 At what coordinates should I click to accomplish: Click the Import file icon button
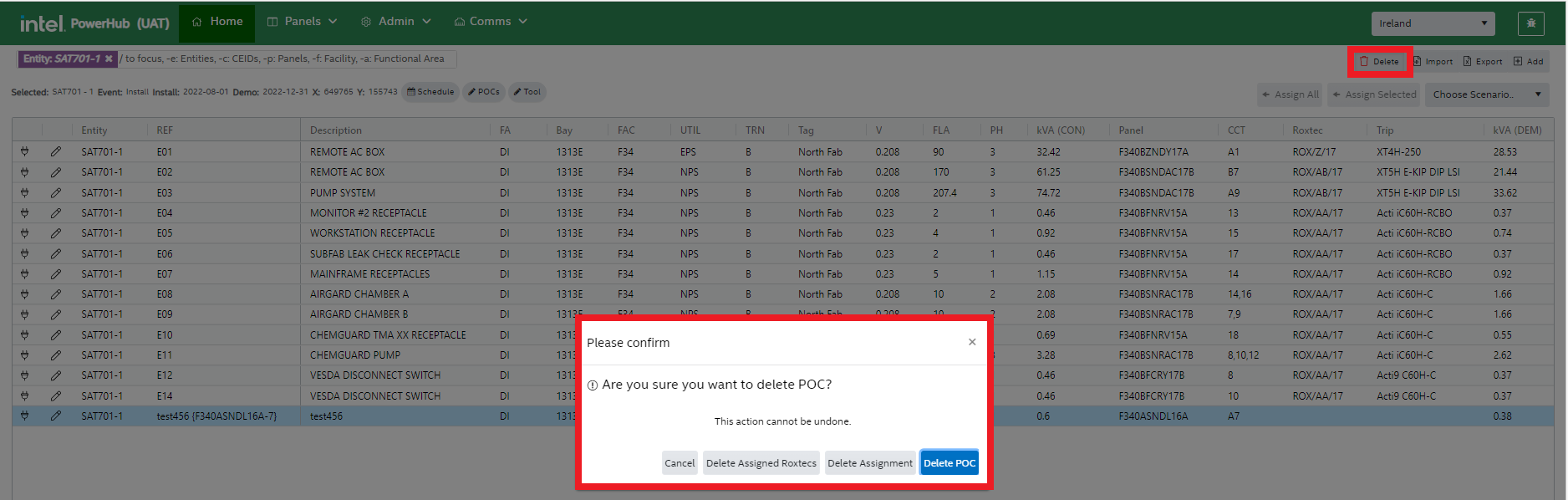[x=1433, y=61]
